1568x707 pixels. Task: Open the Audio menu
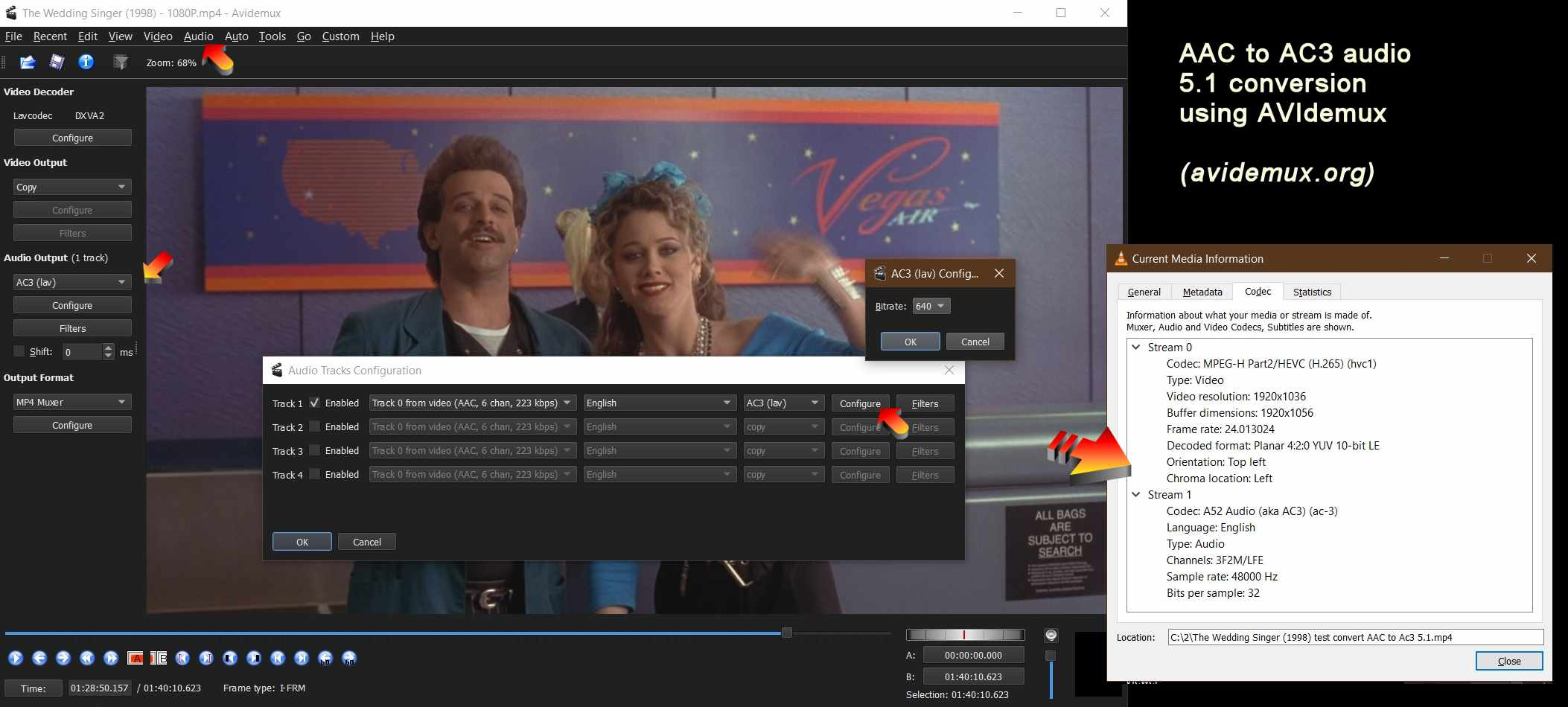click(x=198, y=36)
